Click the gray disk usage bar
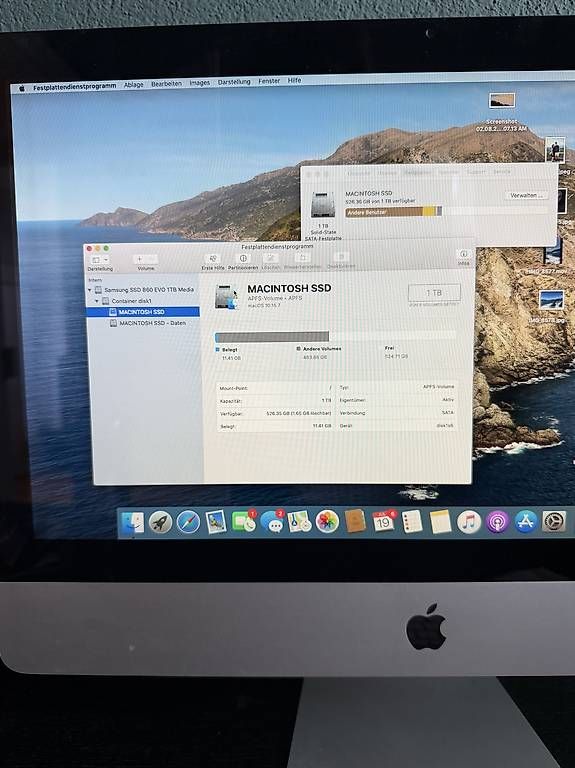575x768 pixels. pyautogui.click(x=272, y=336)
